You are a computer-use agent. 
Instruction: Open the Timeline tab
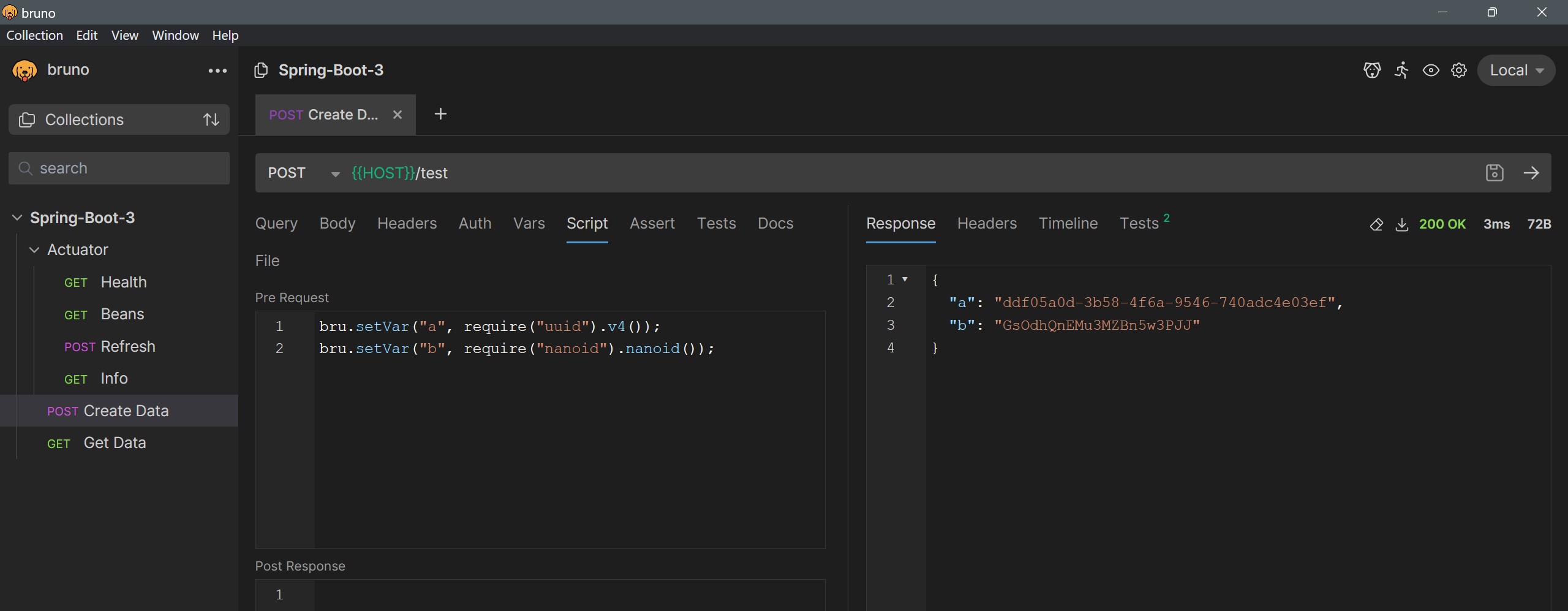(x=1068, y=224)
